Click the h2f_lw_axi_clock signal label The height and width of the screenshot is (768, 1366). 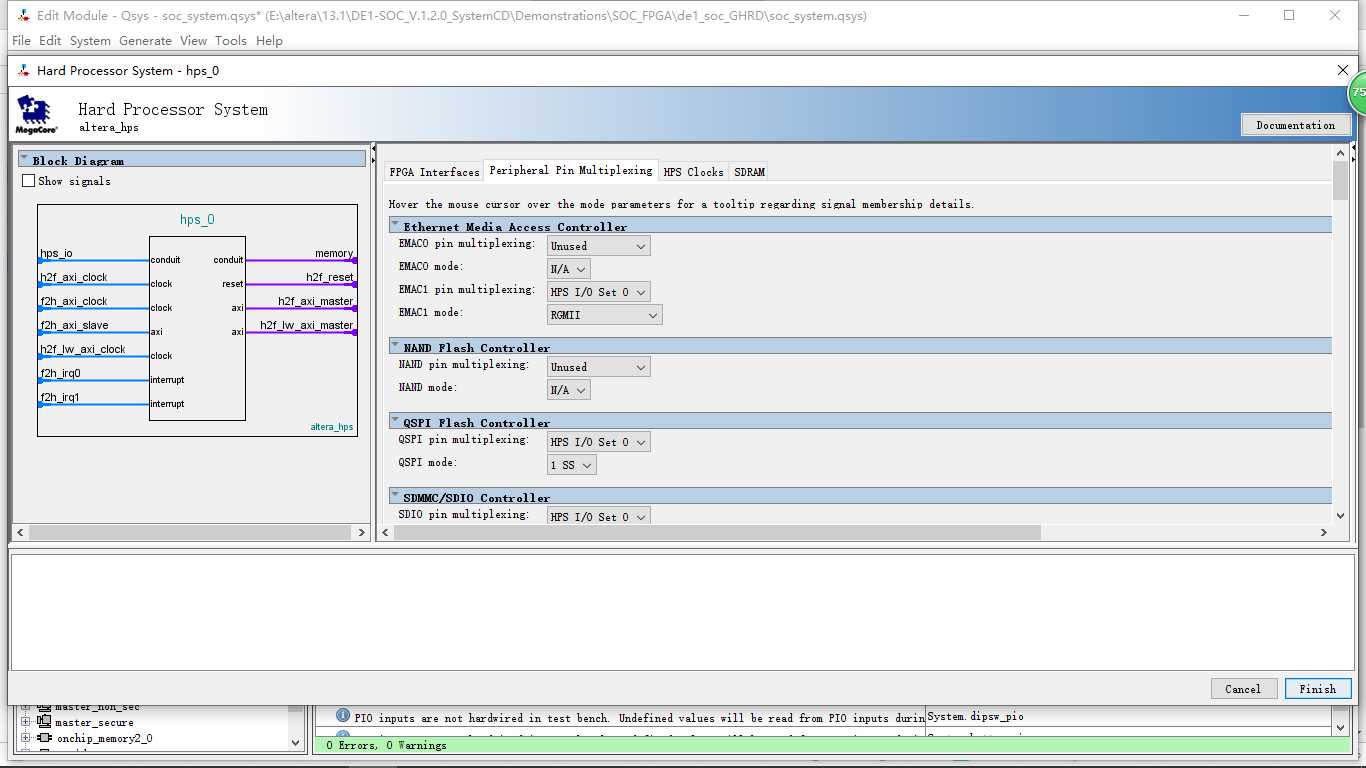[x=83, y=349]
